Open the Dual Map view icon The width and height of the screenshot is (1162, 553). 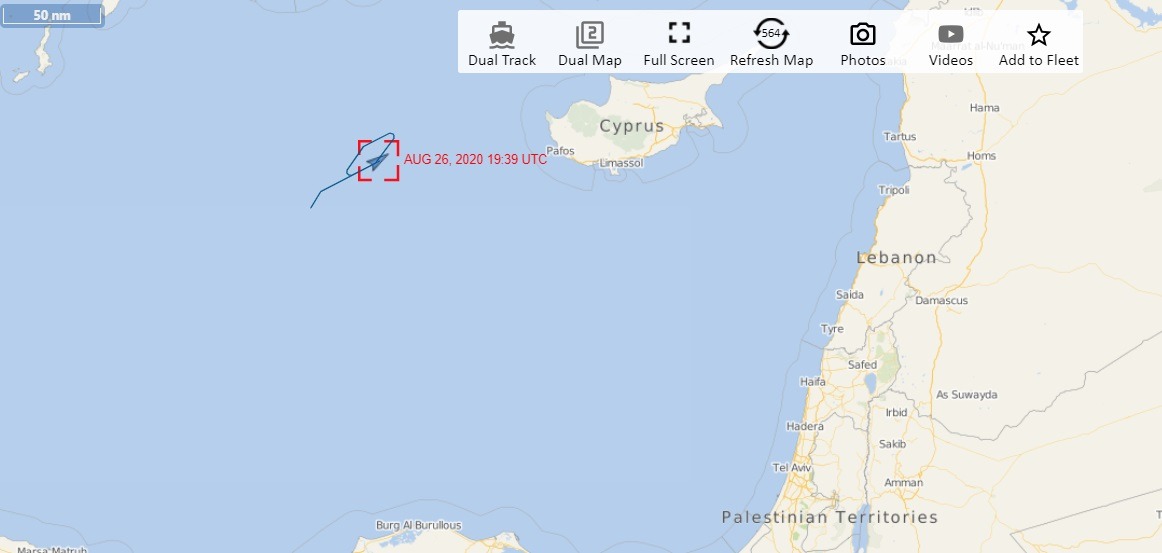point(590,35)
